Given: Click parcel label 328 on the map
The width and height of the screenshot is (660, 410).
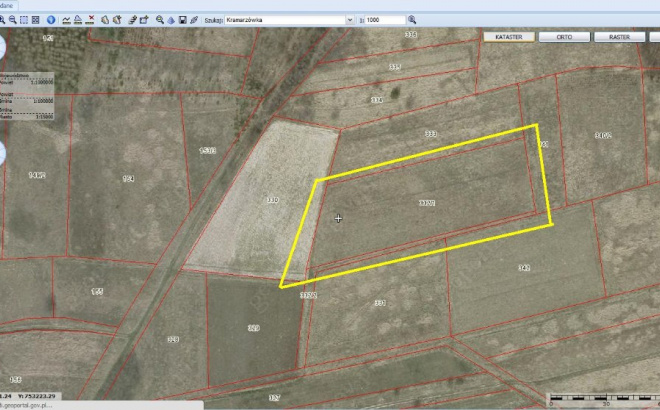Looking at the screenshot, I should click(173, 339).
